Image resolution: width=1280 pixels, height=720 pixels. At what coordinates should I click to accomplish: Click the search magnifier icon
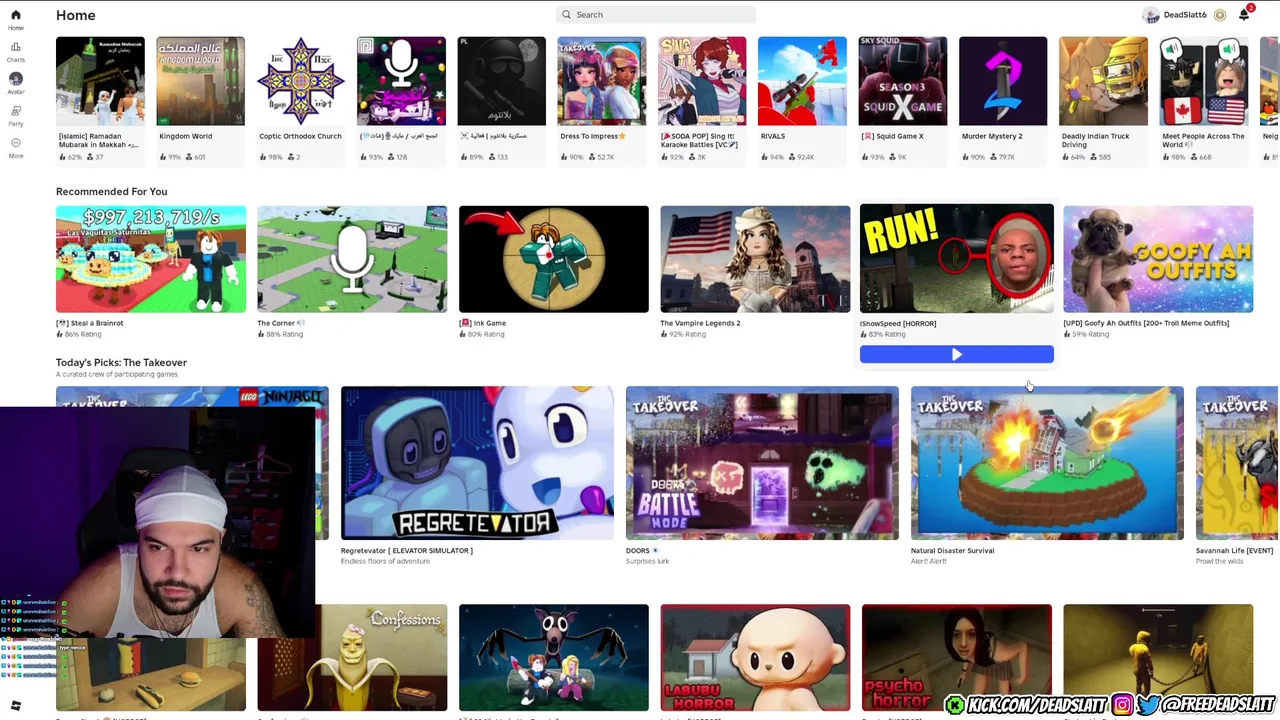566,15
